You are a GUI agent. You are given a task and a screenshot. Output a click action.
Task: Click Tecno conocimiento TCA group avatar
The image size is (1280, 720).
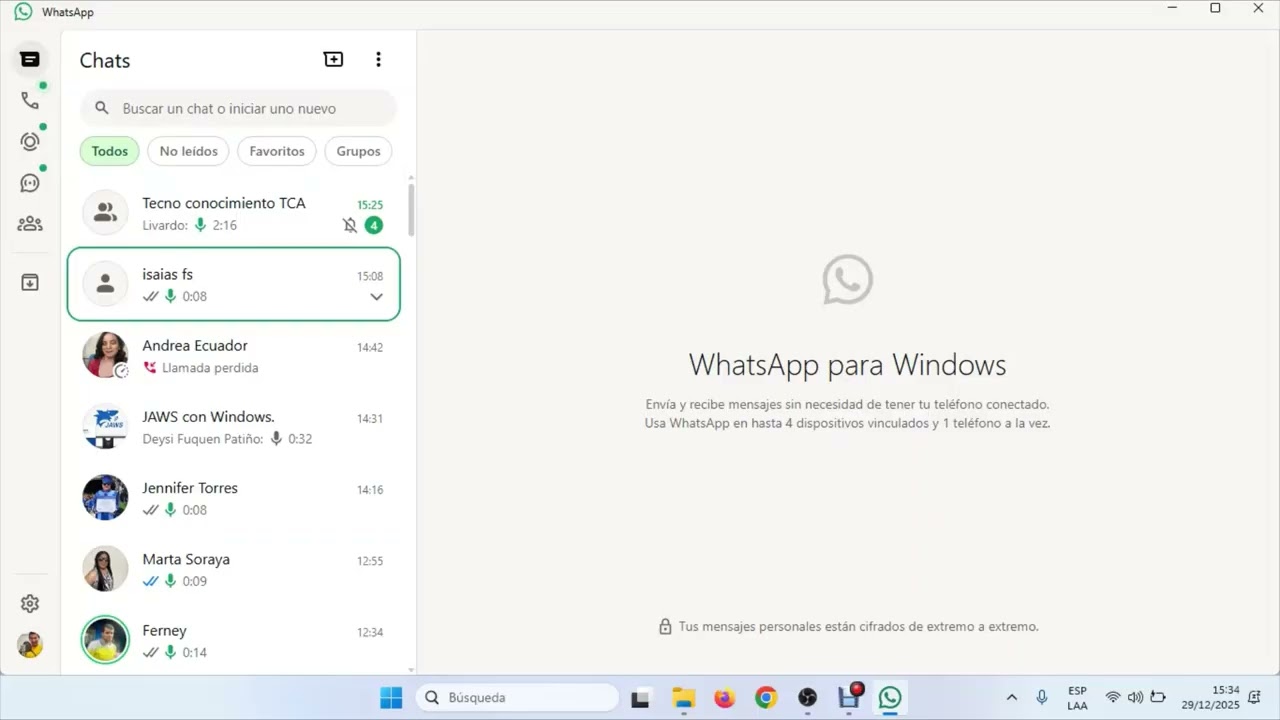[x=105, y=213]
